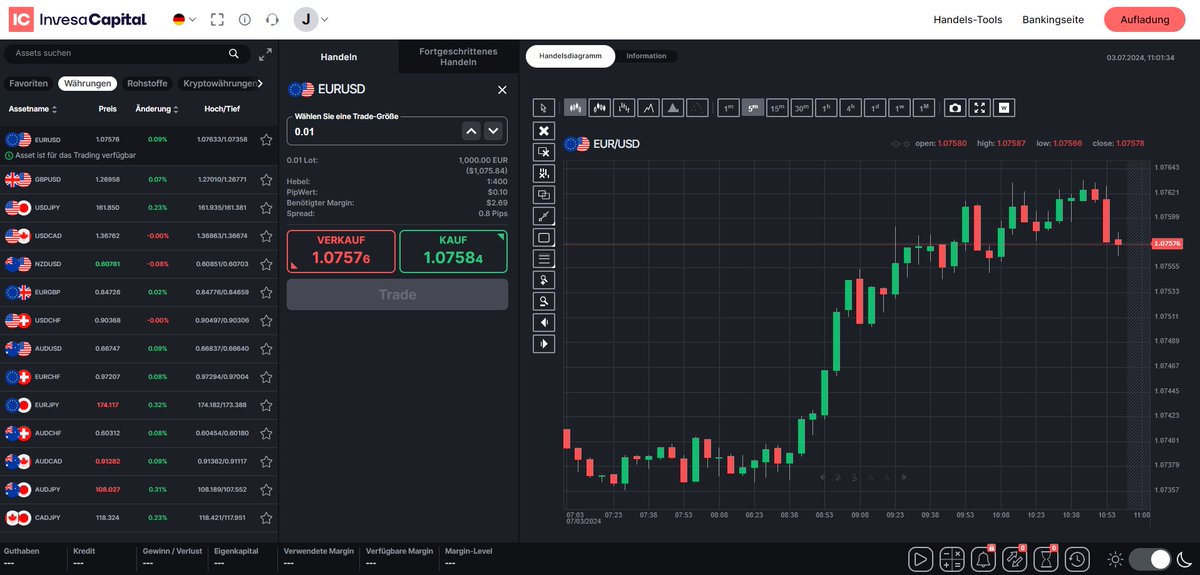Sort by Assetname column
The width and height of the screenshot is (1200, 575).
[33, 109]
